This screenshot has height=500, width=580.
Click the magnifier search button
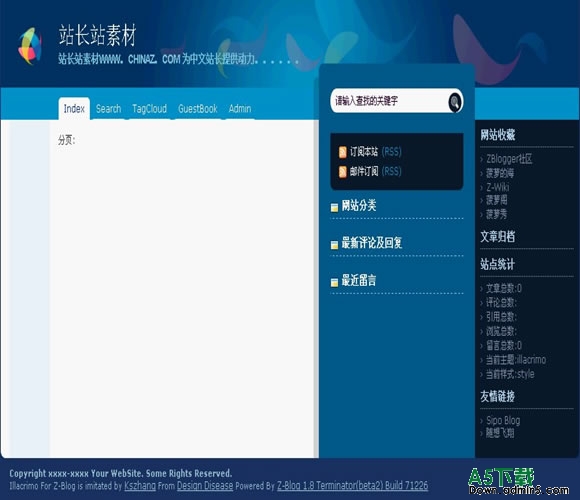[x=455, y=102]
